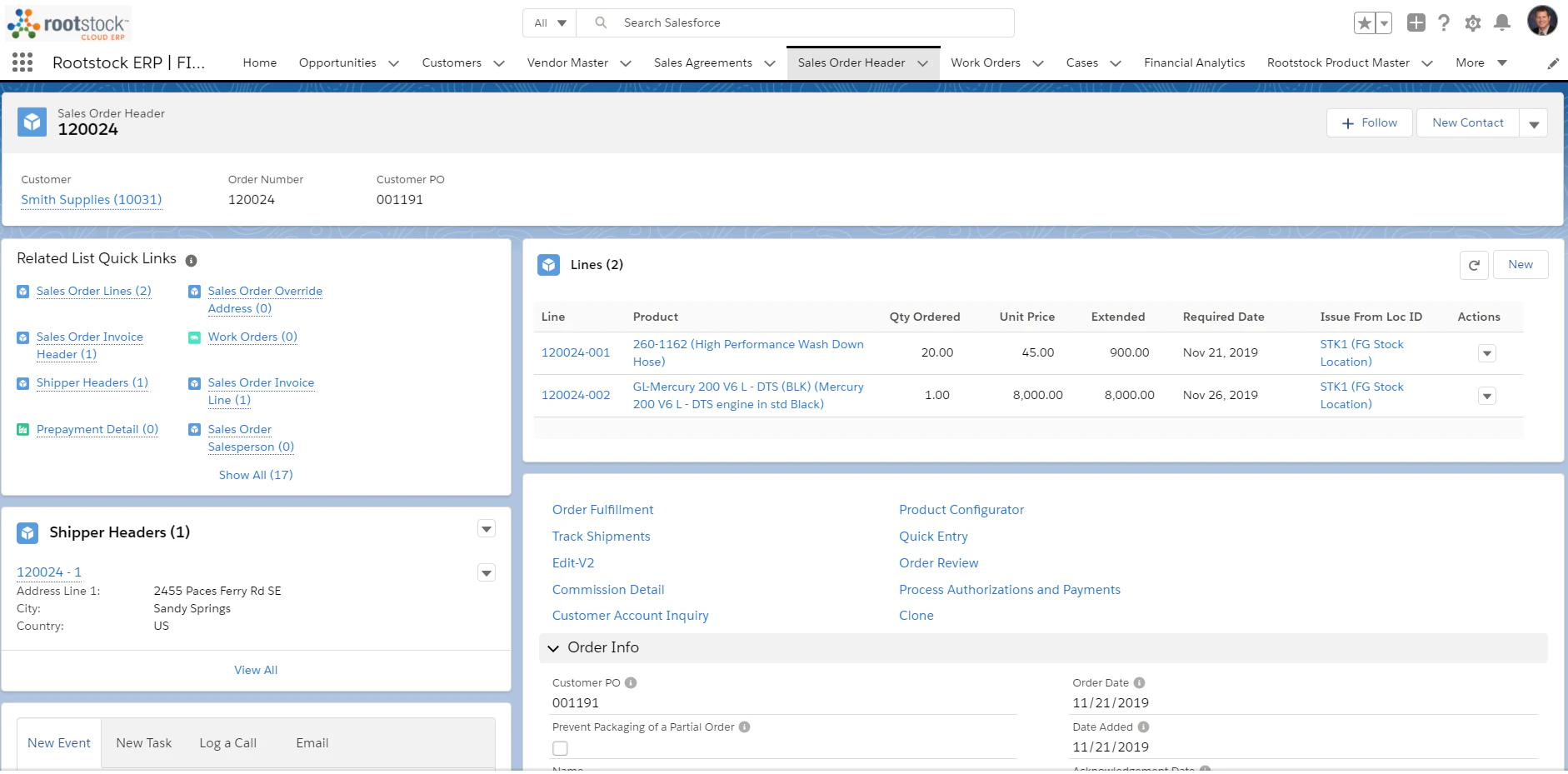Screen dimensions: 1568x774
Task: Select the New Task tab
Action: click(143, 742)
